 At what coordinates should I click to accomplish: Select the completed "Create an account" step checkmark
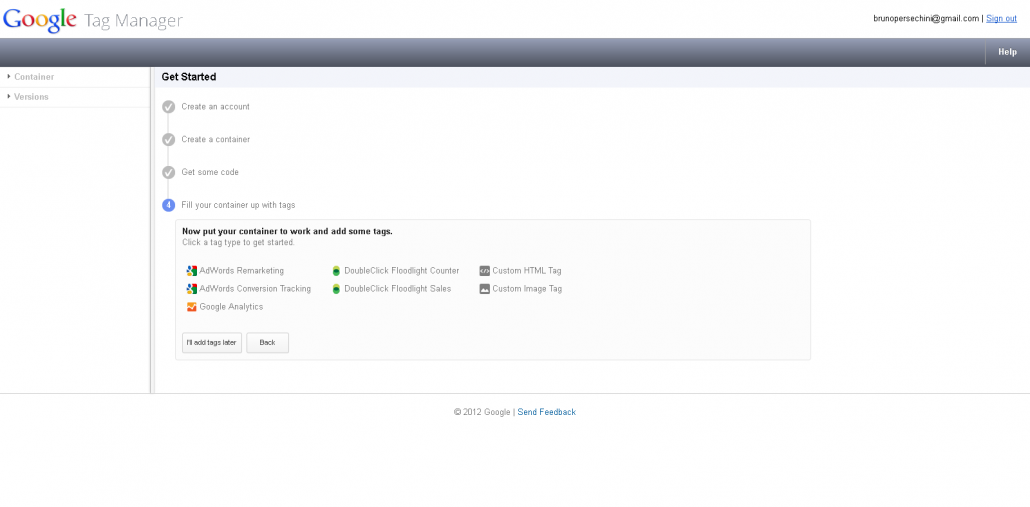click(168, 107)
